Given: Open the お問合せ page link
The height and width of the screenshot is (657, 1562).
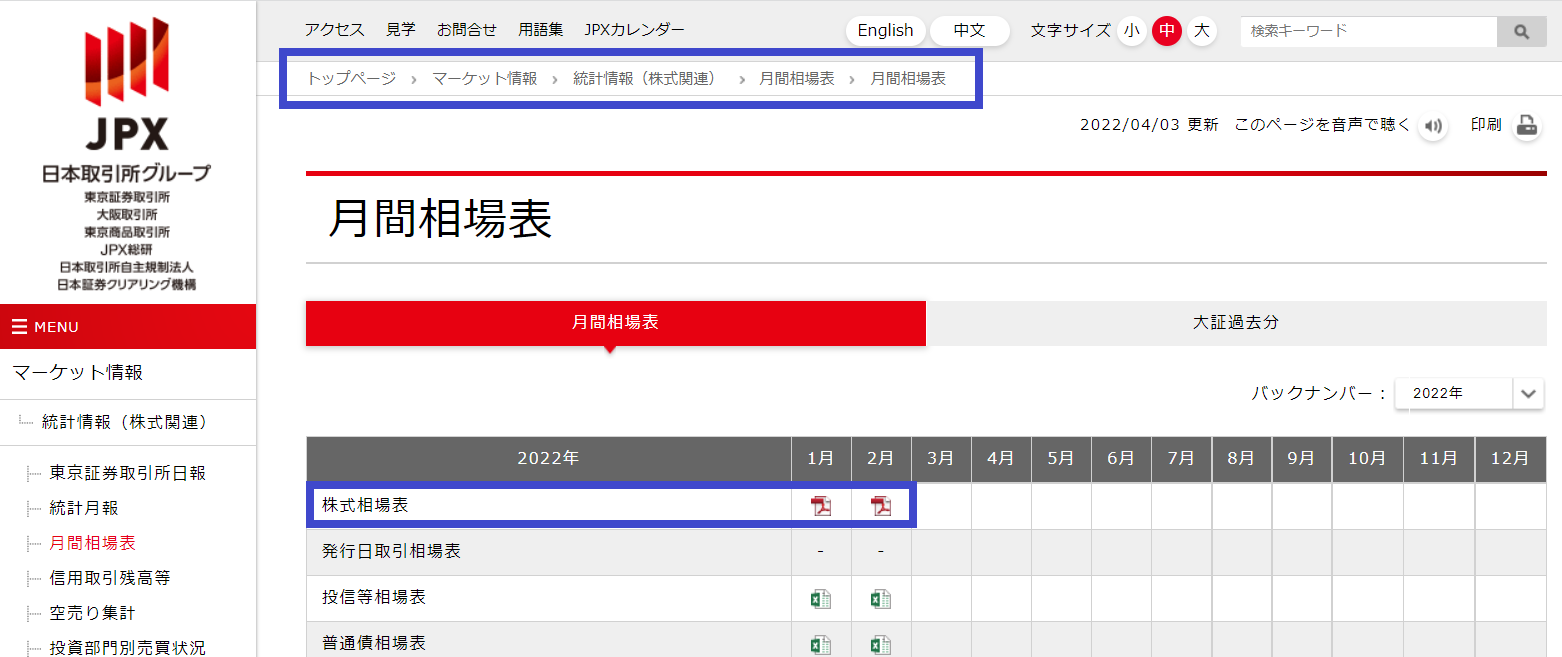Looking at the screenshot, I should (466, 29).
